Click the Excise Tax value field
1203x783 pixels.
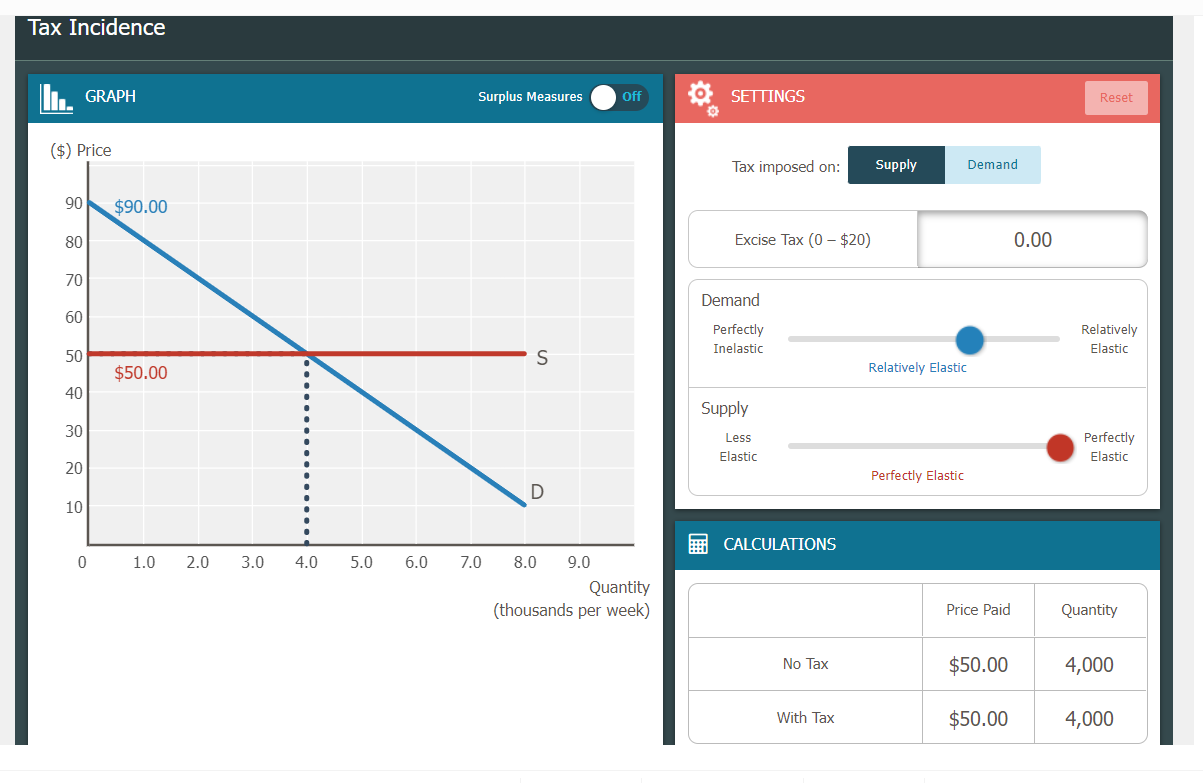click(1031, 239)
